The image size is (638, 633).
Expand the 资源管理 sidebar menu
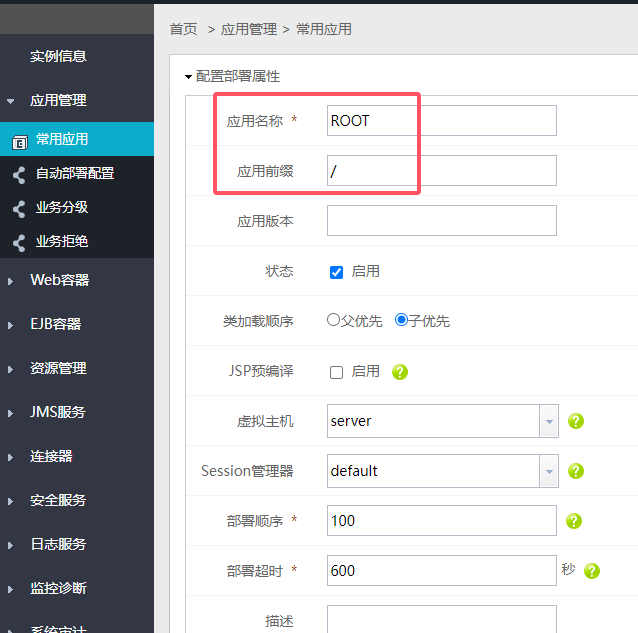tap(11, 369)
